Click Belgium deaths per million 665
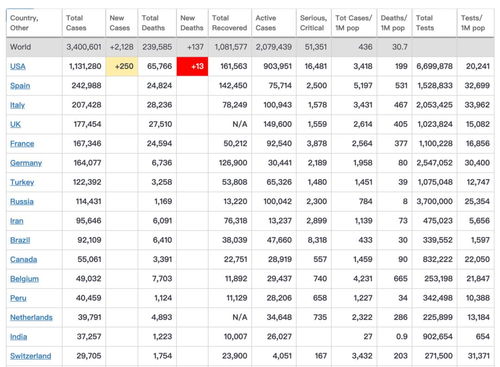This screenshot has width=500, height=367. (x=400, y=279)
